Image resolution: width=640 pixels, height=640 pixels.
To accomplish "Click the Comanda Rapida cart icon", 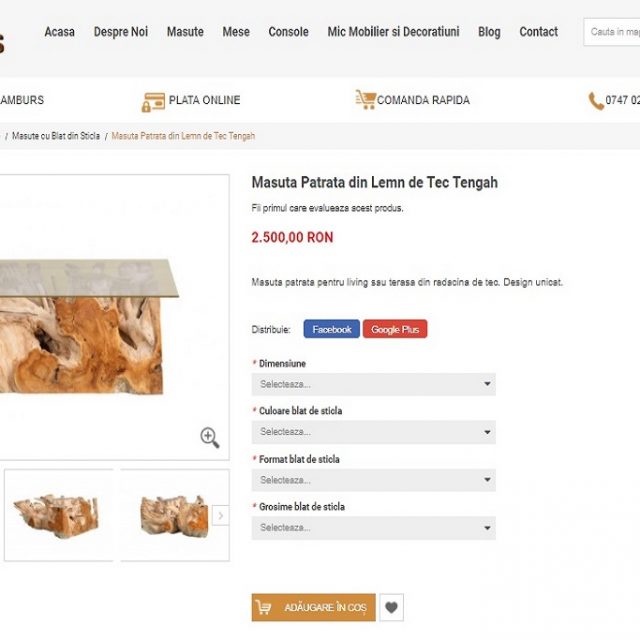I will tap(365, 100).
